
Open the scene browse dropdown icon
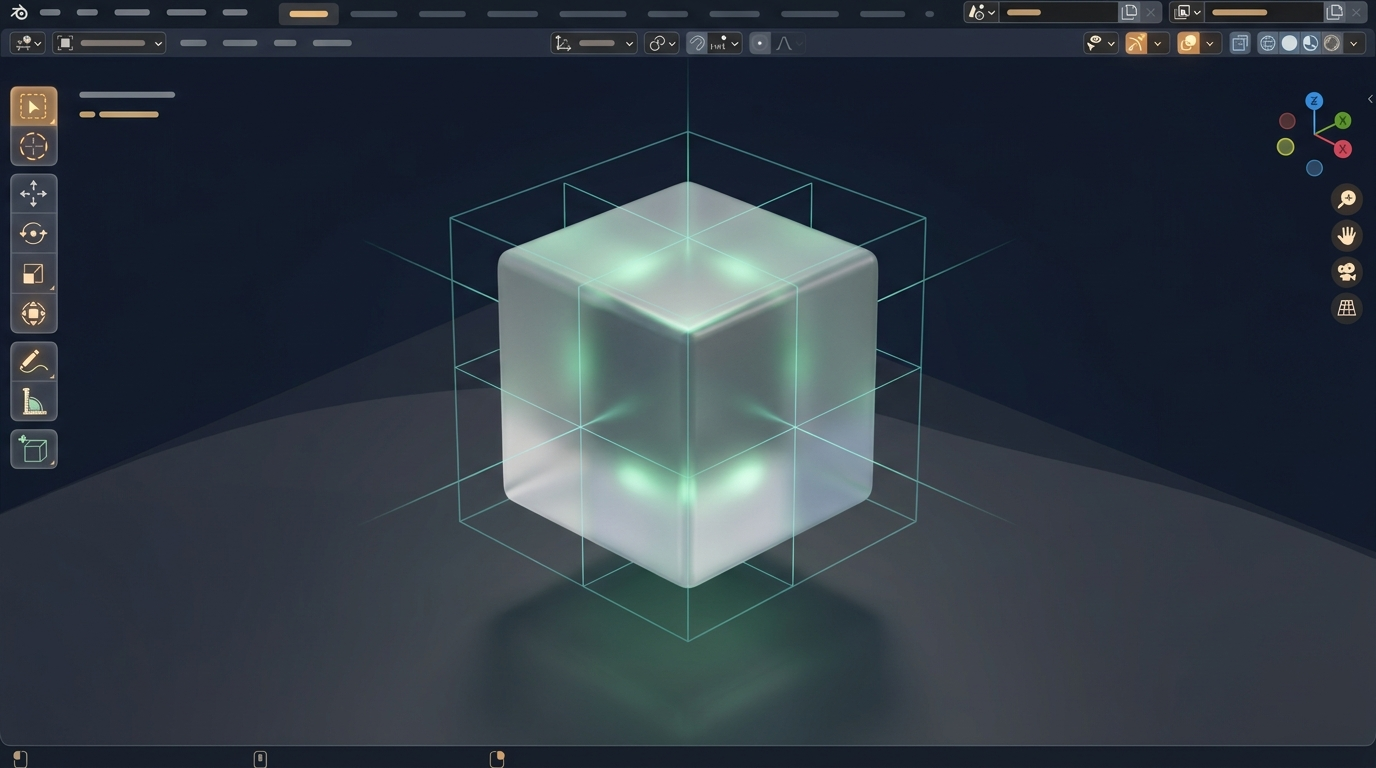[981, 12]
